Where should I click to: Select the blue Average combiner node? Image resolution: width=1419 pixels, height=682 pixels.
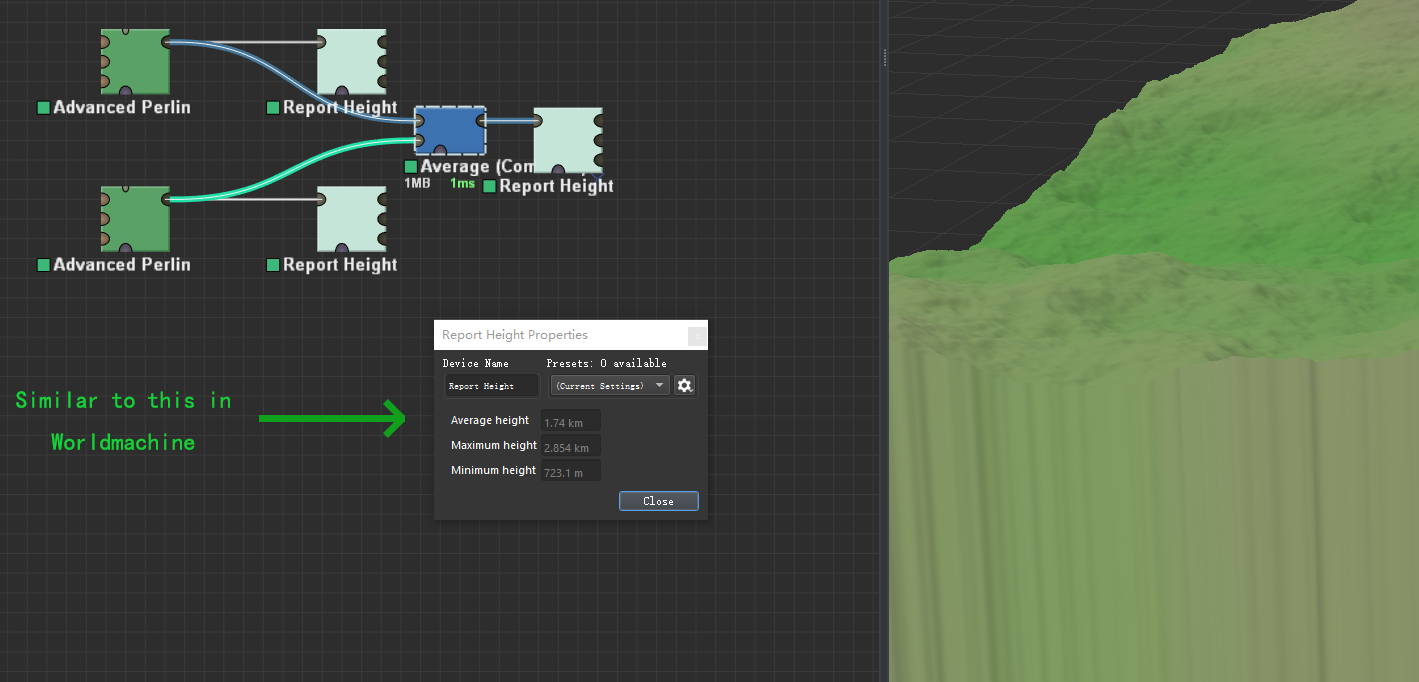450,130
